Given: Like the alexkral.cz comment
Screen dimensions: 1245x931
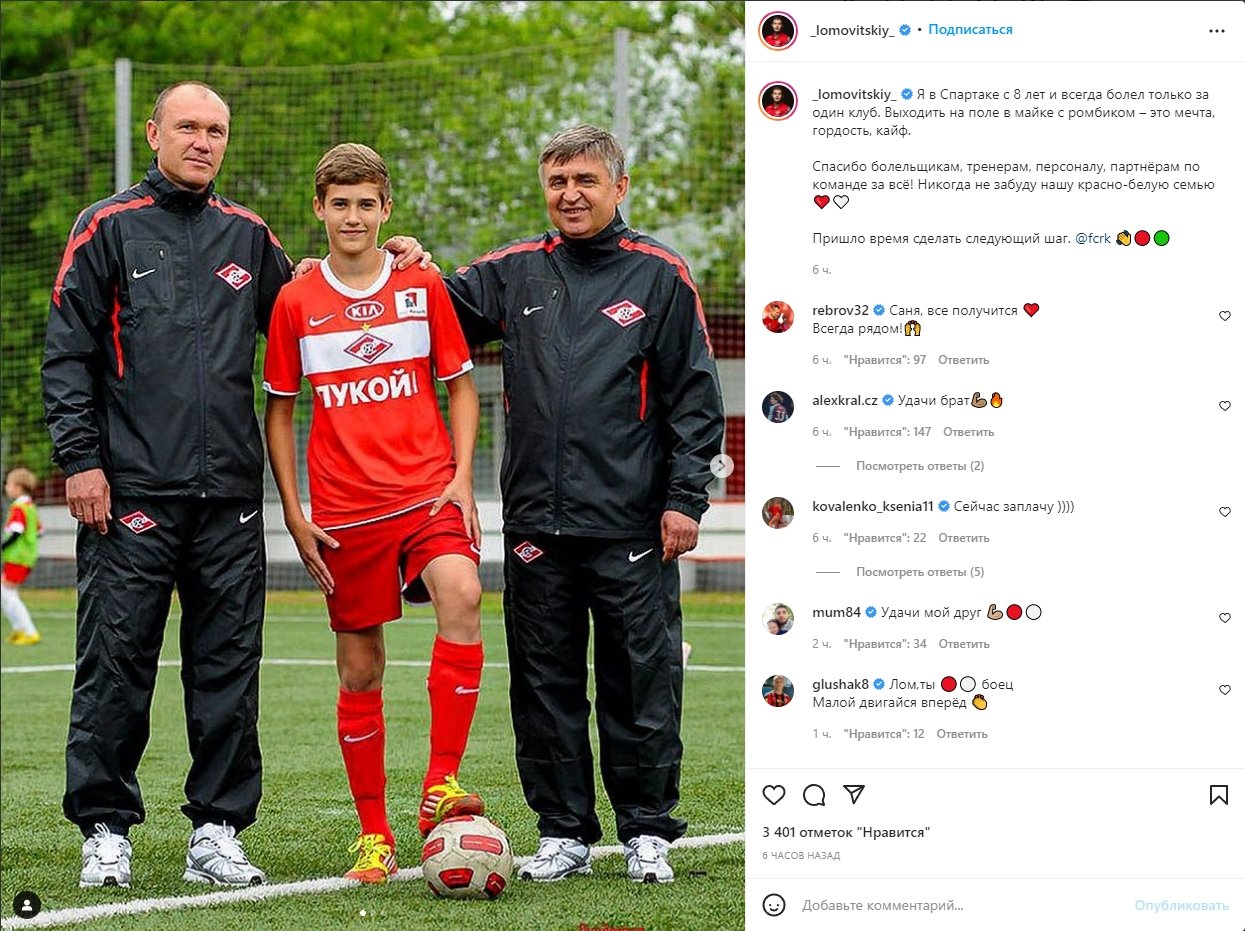Looking at the screenshot, I should [1225, 406].
